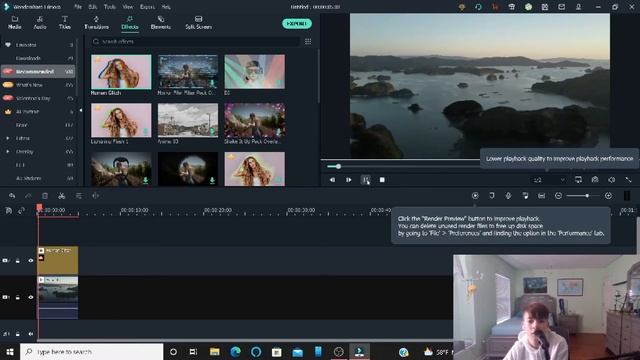Select the Downloads effects category

[x=38, y=58]
